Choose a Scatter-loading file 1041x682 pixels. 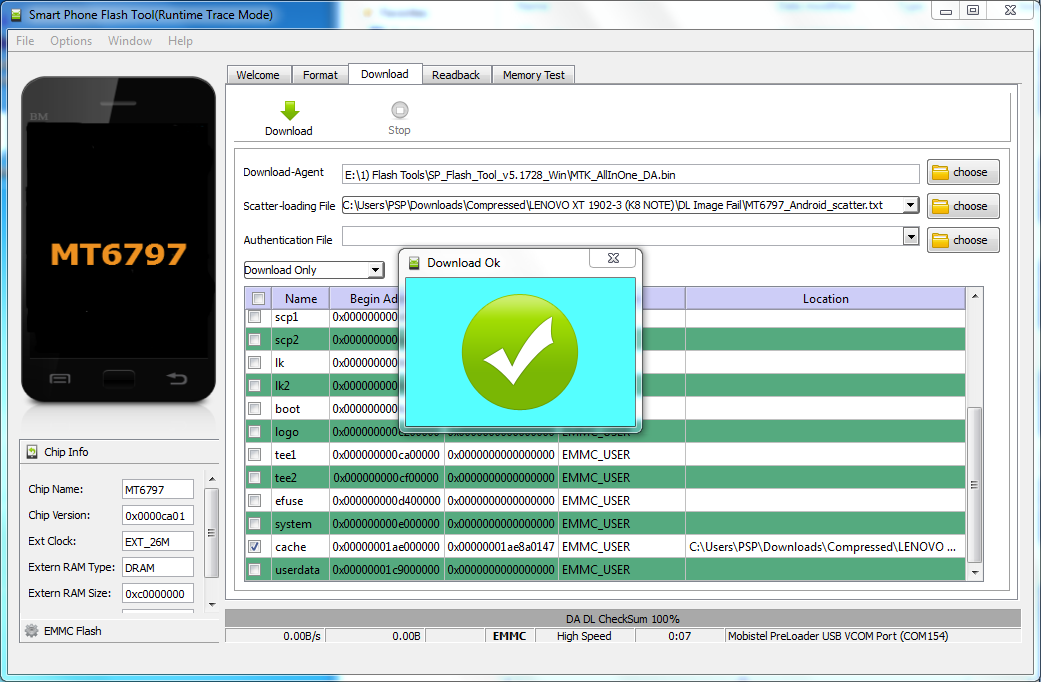pyautogui.click(x=963, y=207)
